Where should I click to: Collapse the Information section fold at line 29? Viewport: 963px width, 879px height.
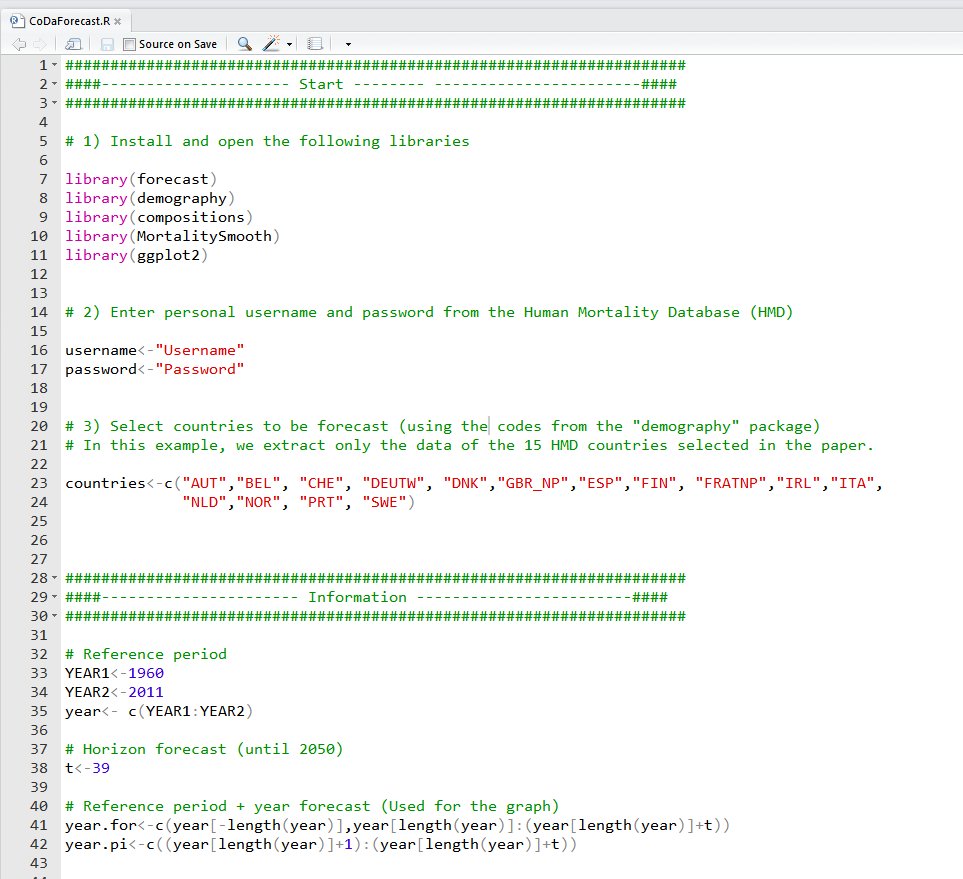click(54, 597)
